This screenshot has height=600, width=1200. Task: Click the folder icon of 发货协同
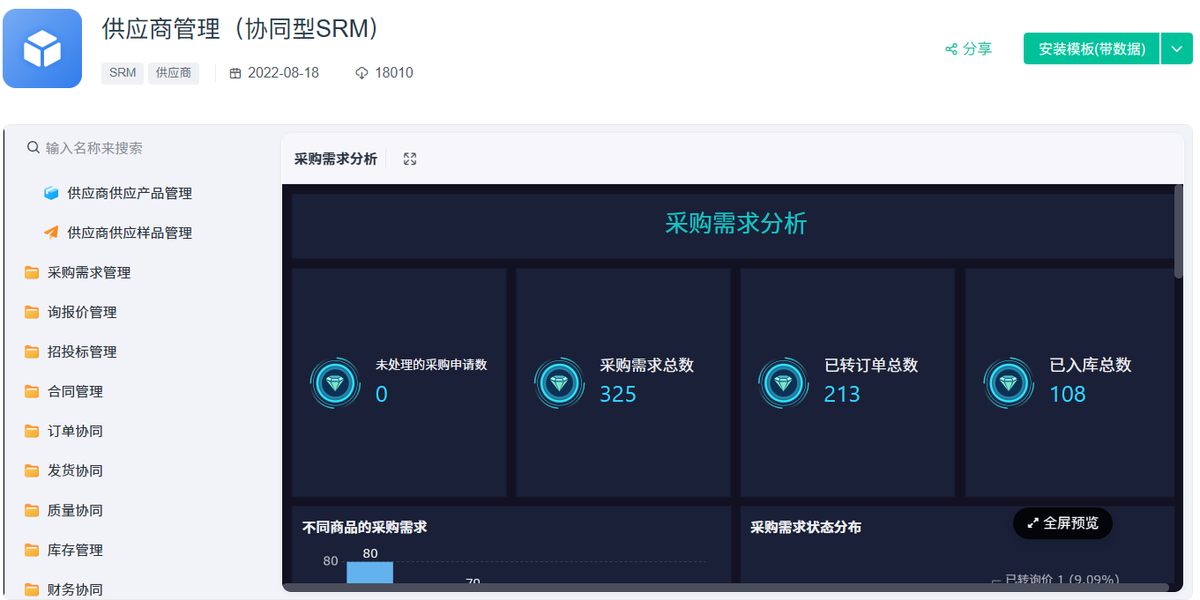[x=32, y=471]
